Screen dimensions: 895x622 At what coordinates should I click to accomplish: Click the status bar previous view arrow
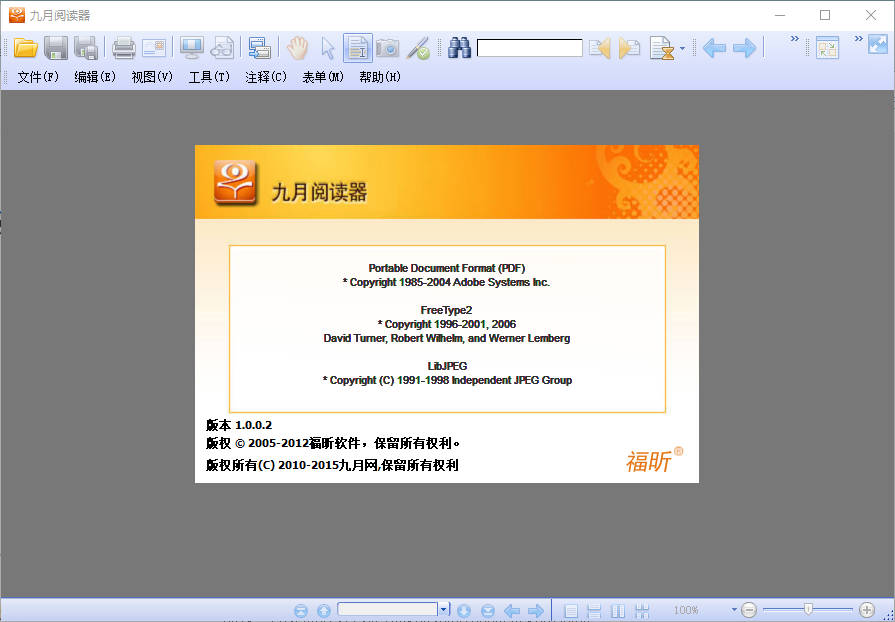[x=512, y=611]
